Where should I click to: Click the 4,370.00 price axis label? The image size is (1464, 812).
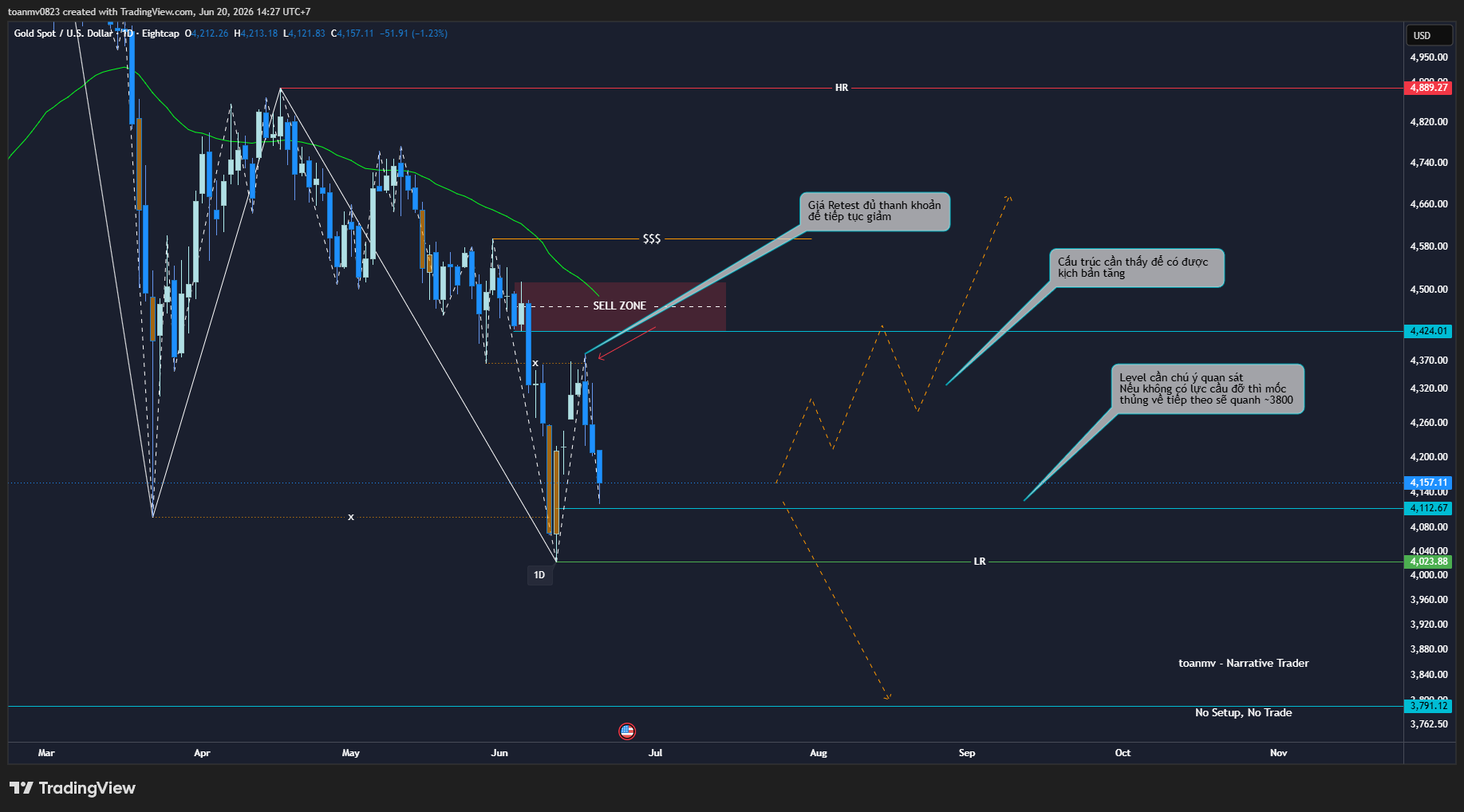click(x=1429, y=361)
